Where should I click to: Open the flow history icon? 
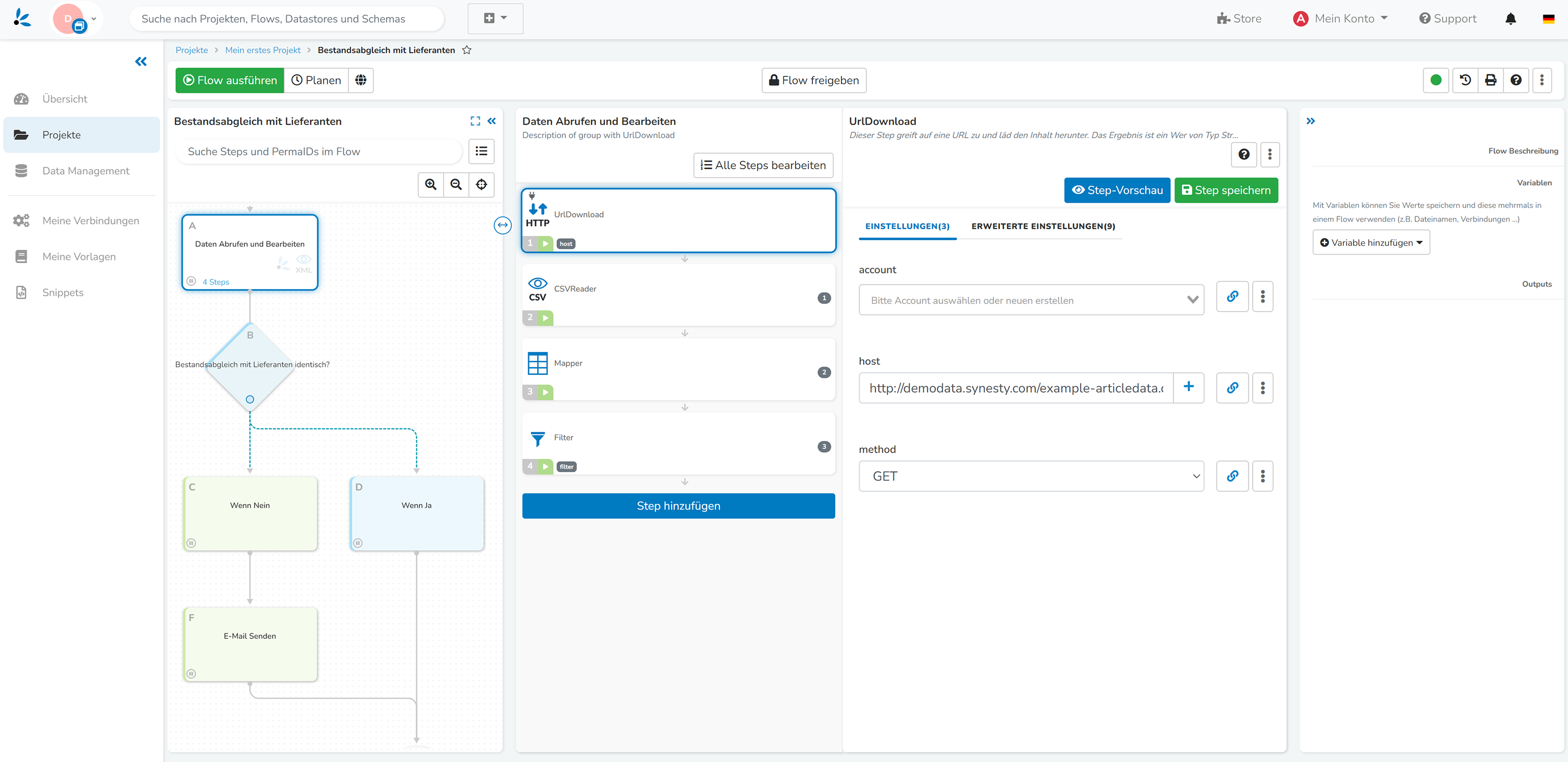click(1465, 80)
